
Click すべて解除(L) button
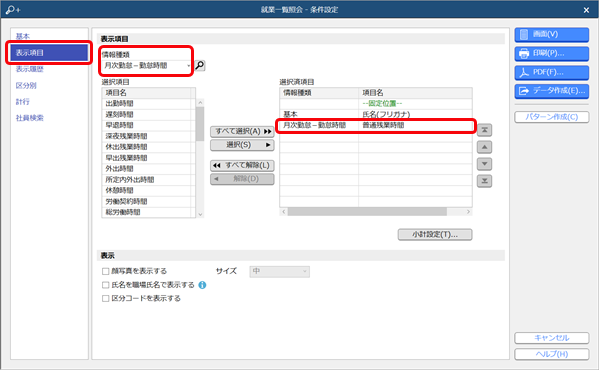coord(242,165)
